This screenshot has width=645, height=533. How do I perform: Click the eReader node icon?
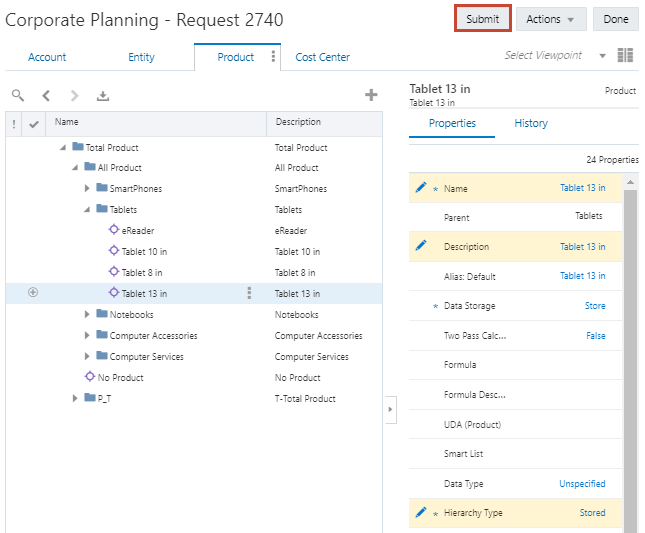click(x=114, y=229)
